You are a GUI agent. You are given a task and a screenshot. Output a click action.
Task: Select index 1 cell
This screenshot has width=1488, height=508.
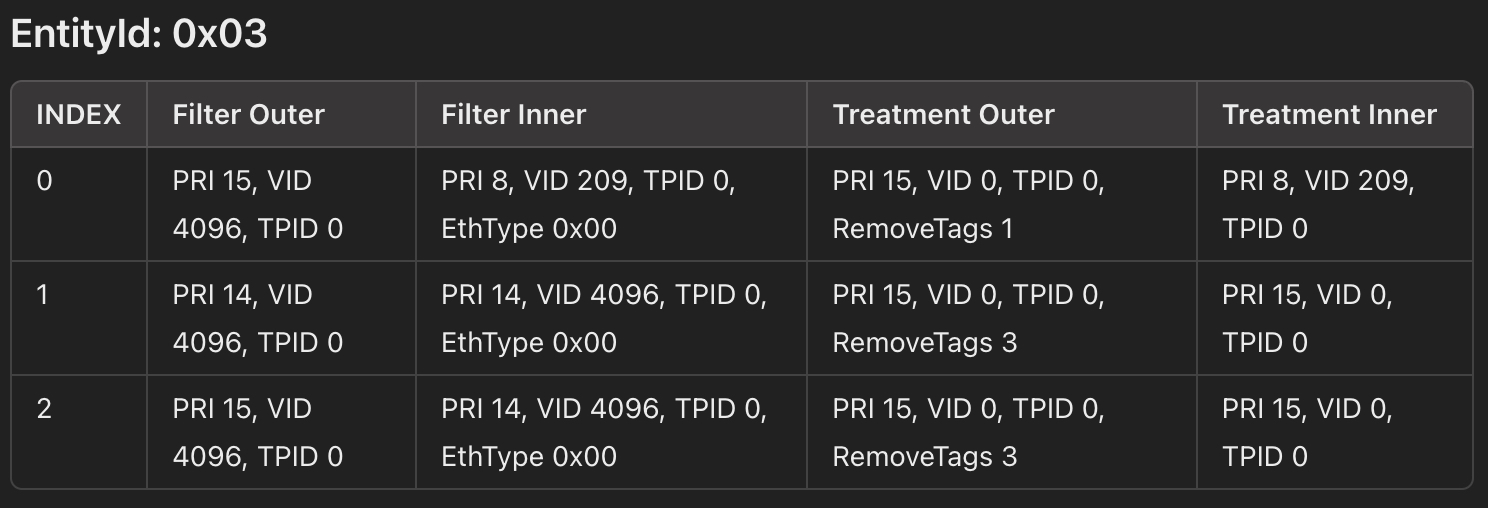(x=79, y=318)
